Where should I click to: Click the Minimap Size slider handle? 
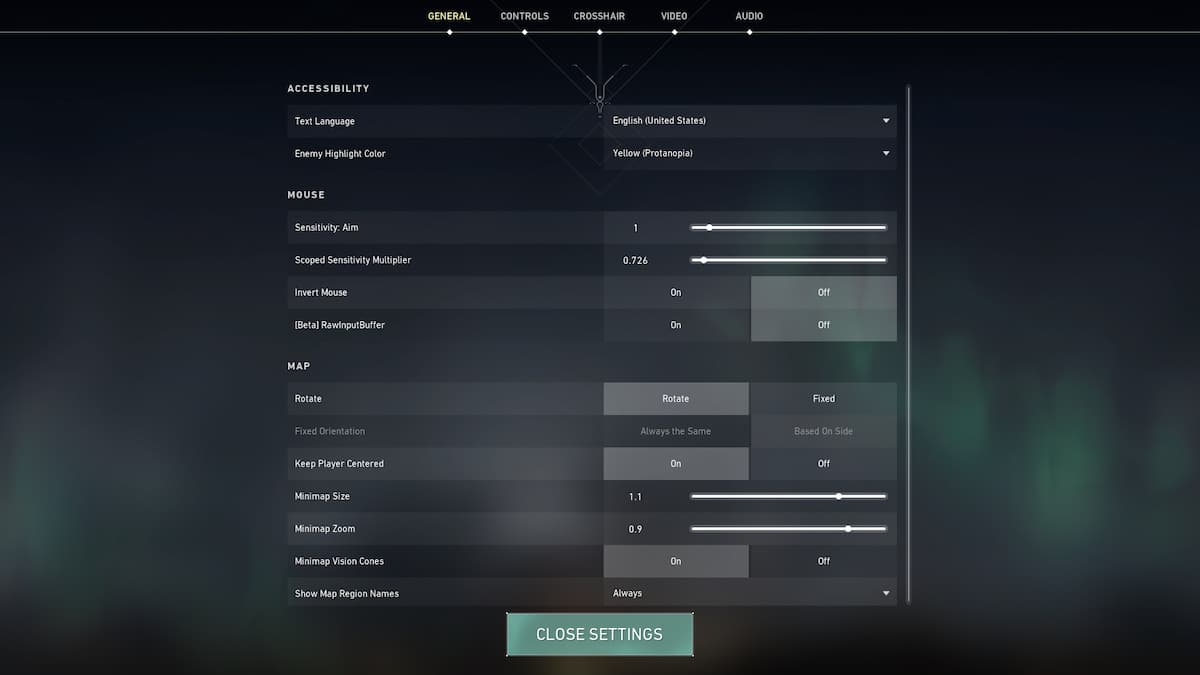click(x=839, y=496)
